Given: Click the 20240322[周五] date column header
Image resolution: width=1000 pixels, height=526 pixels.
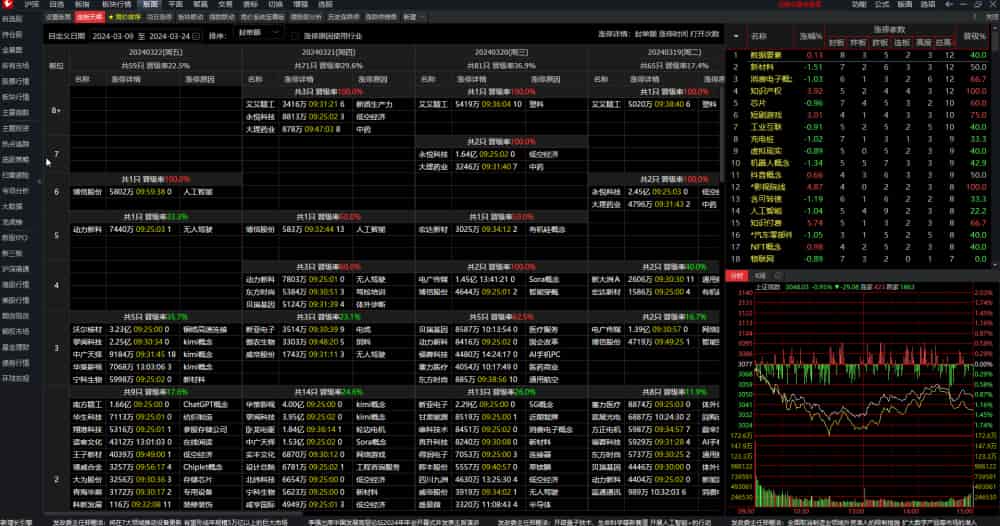Looking at the screenshot, I should coord(156,52).
